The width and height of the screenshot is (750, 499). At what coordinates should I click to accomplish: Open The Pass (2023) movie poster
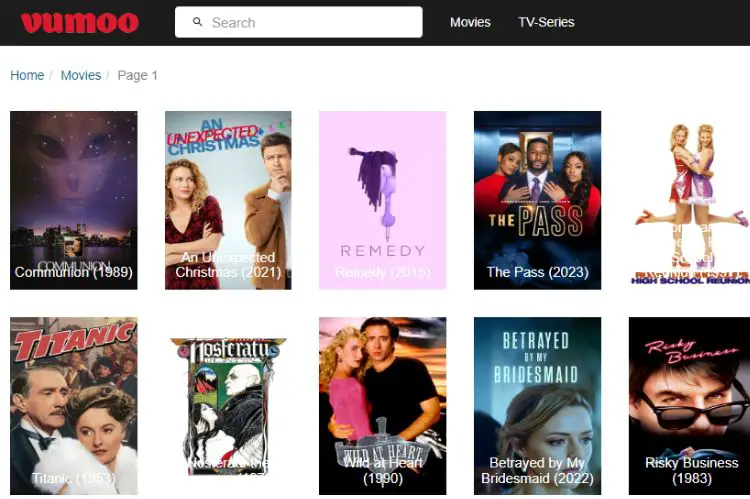[x=537, y=200]
